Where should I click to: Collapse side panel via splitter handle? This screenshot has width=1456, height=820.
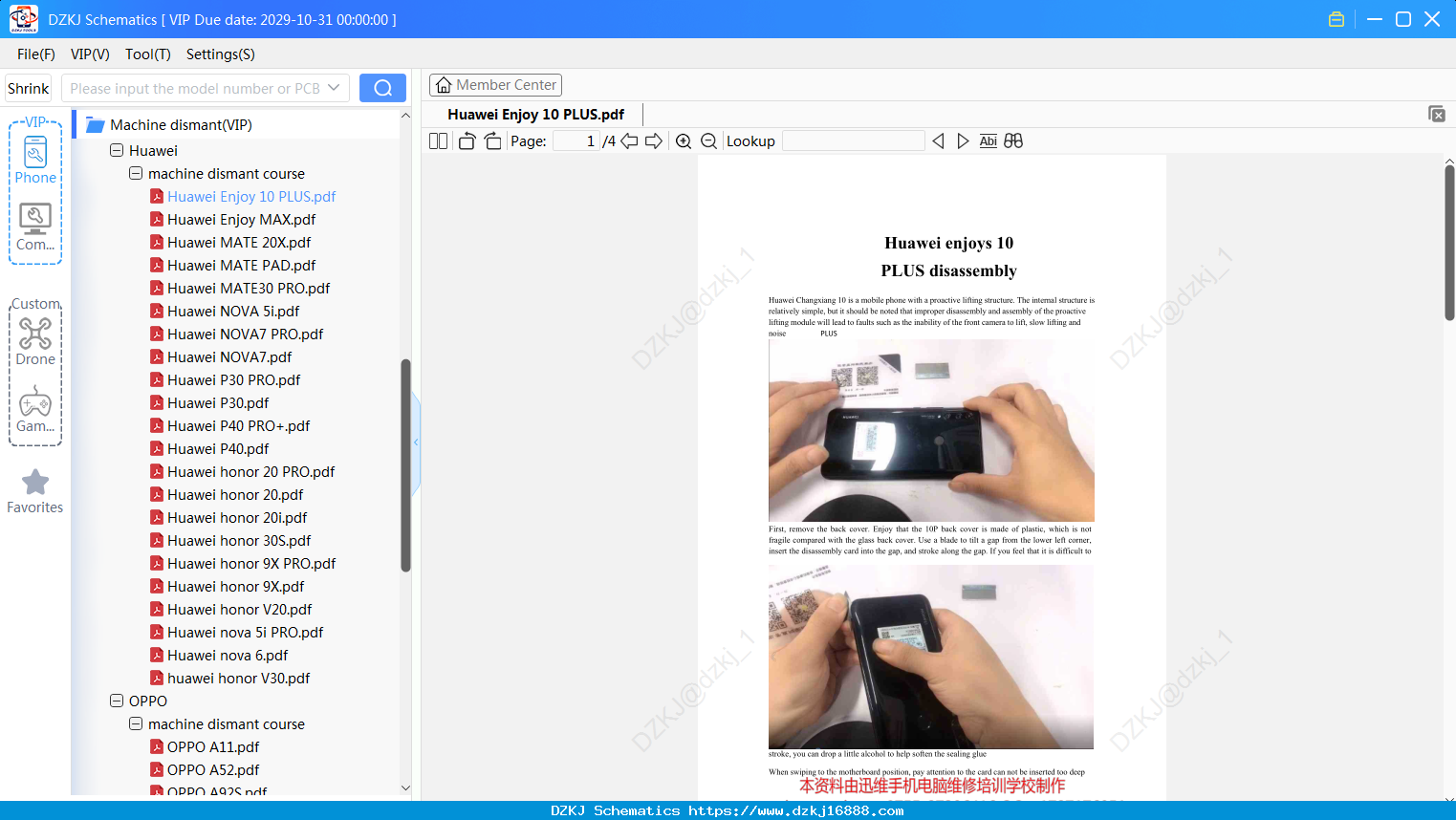416,442
